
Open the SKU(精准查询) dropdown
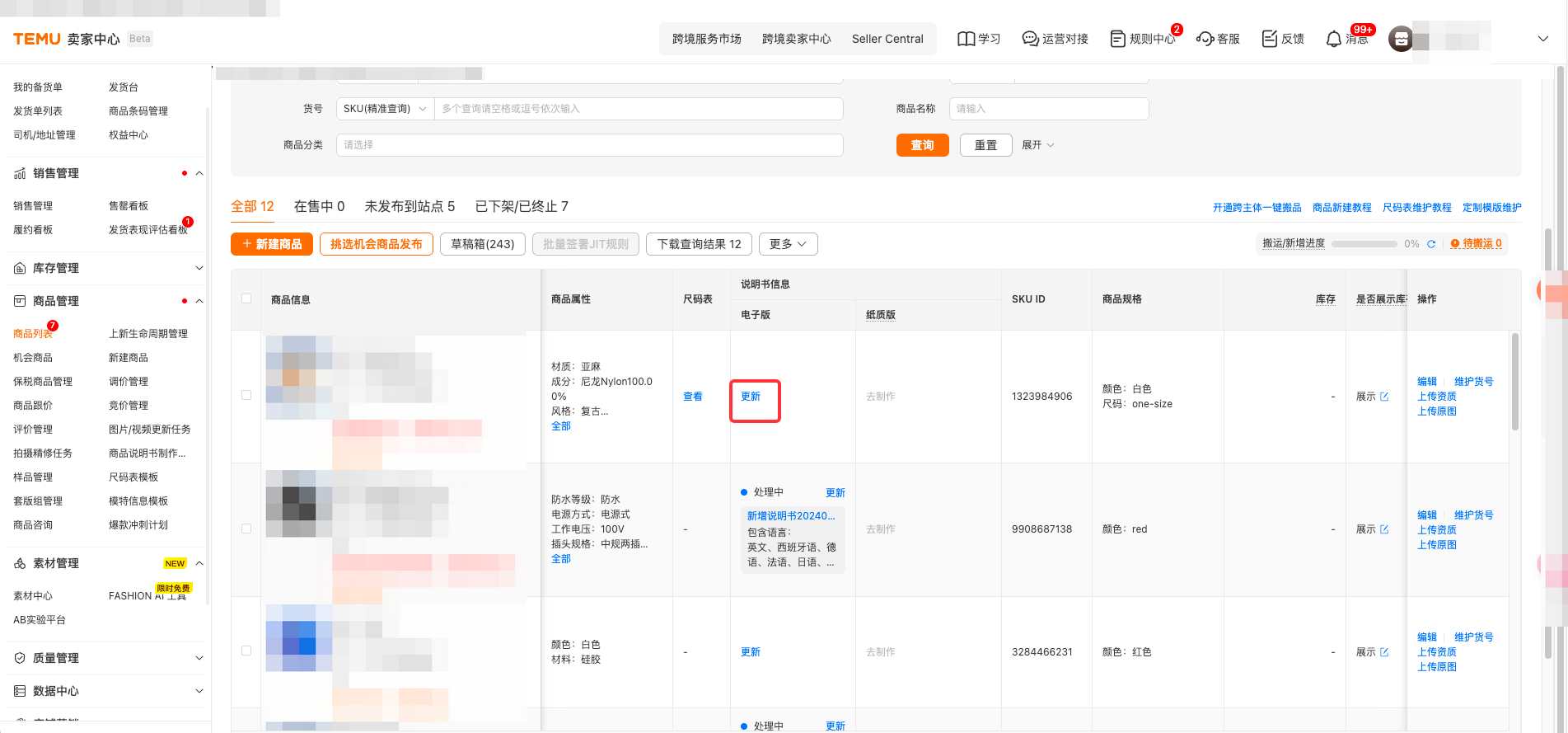pyautogui.click(x=385, y=109)
